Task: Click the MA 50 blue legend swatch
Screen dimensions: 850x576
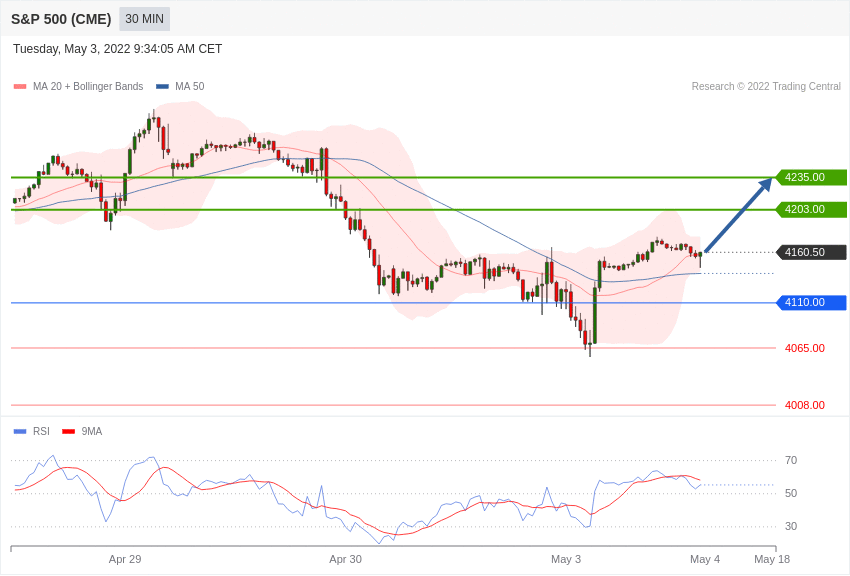Action: 162,87
